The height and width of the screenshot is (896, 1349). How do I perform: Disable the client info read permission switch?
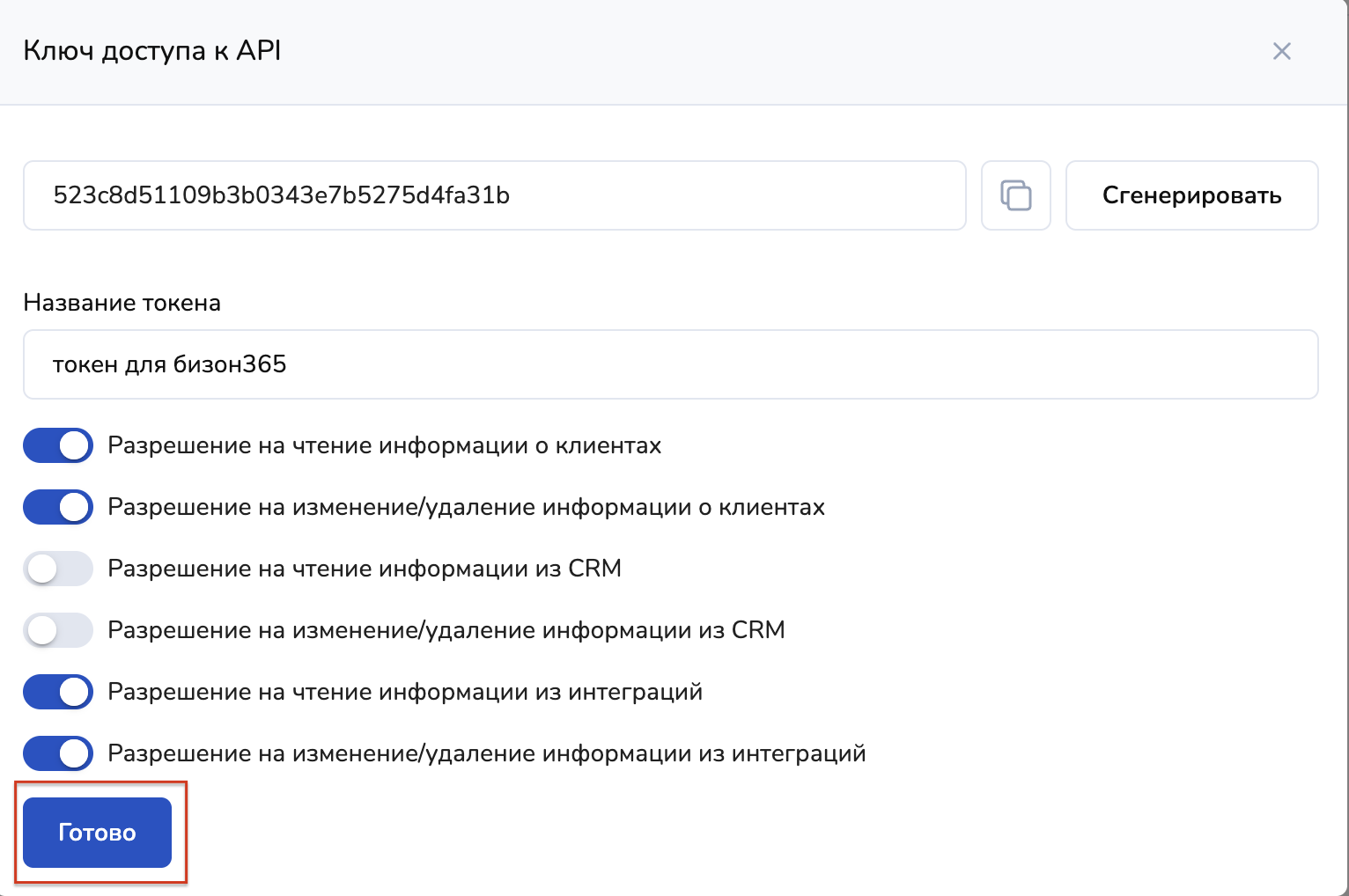point(58,445)
